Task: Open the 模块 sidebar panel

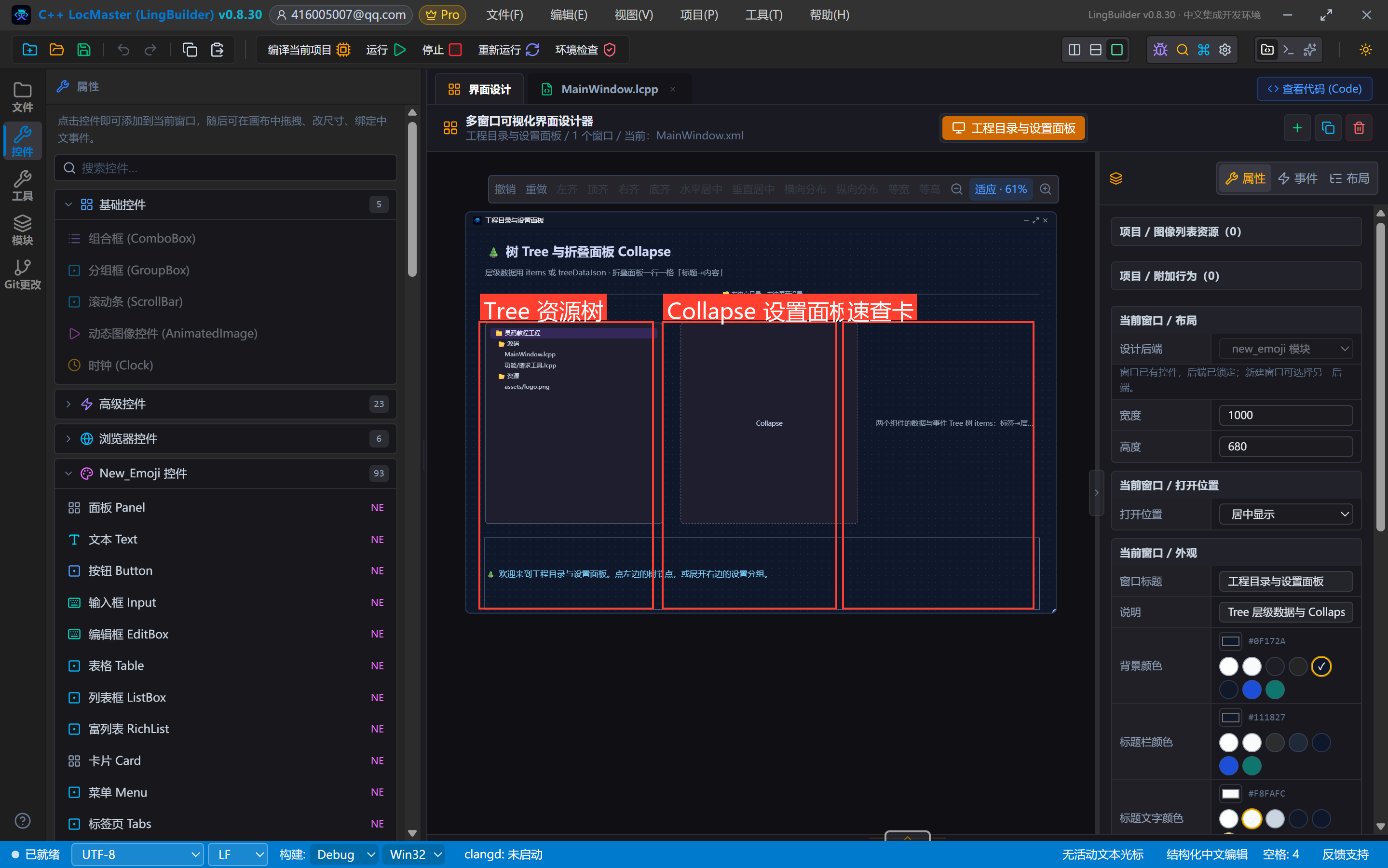Action: (22, 230)
